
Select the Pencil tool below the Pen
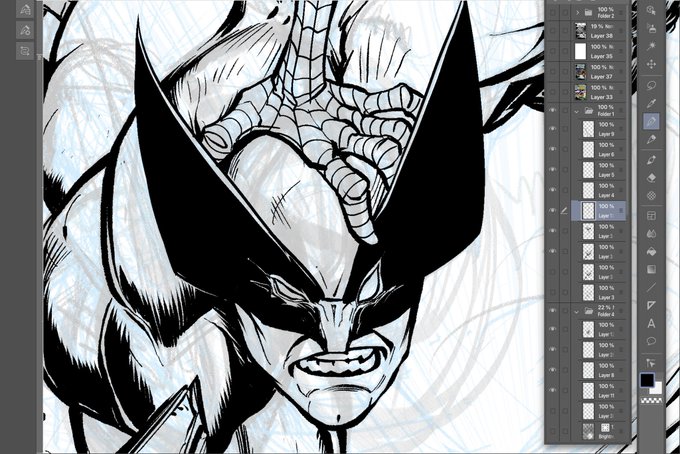[651, 140]
